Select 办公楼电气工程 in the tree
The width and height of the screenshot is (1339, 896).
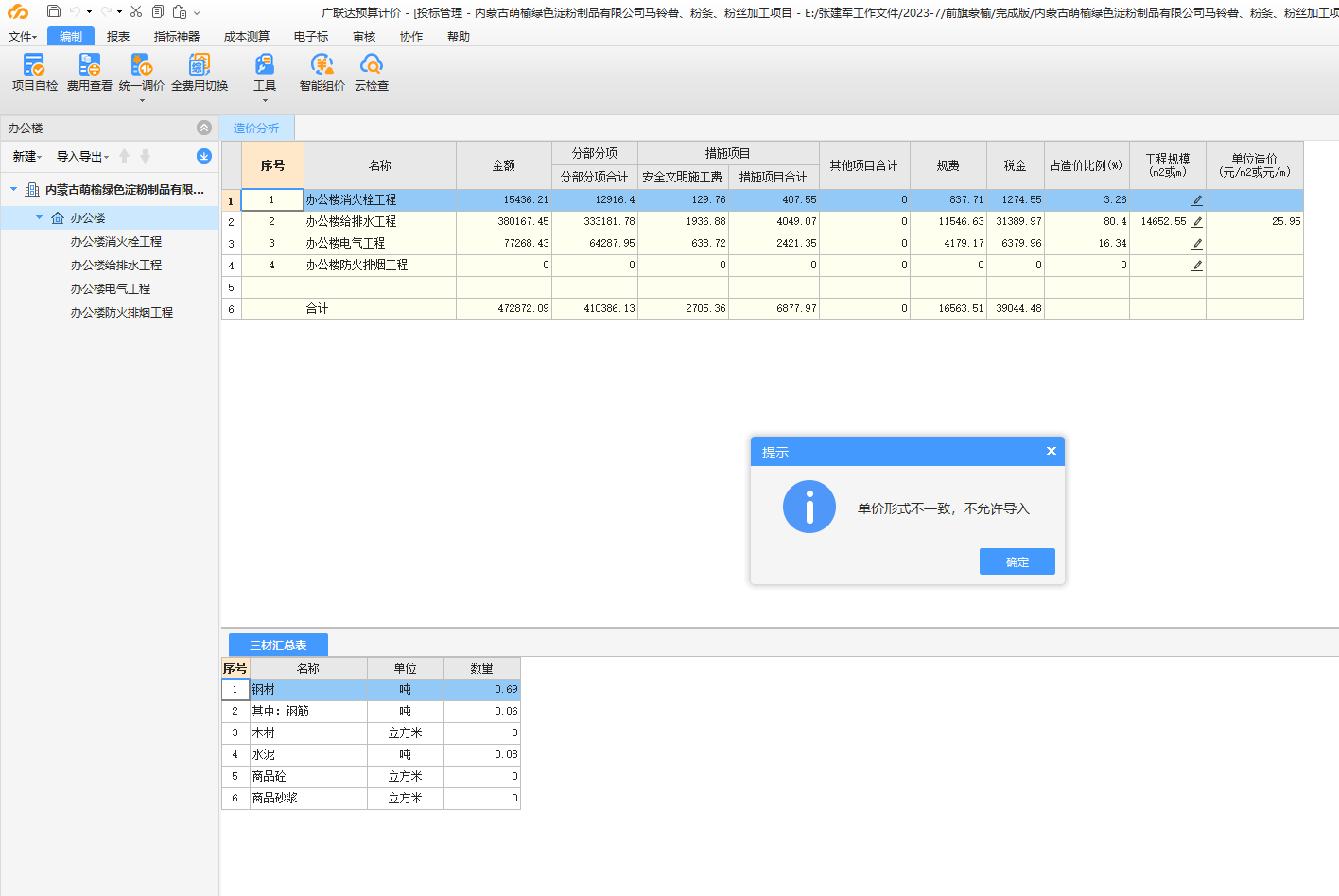[111, 288]
